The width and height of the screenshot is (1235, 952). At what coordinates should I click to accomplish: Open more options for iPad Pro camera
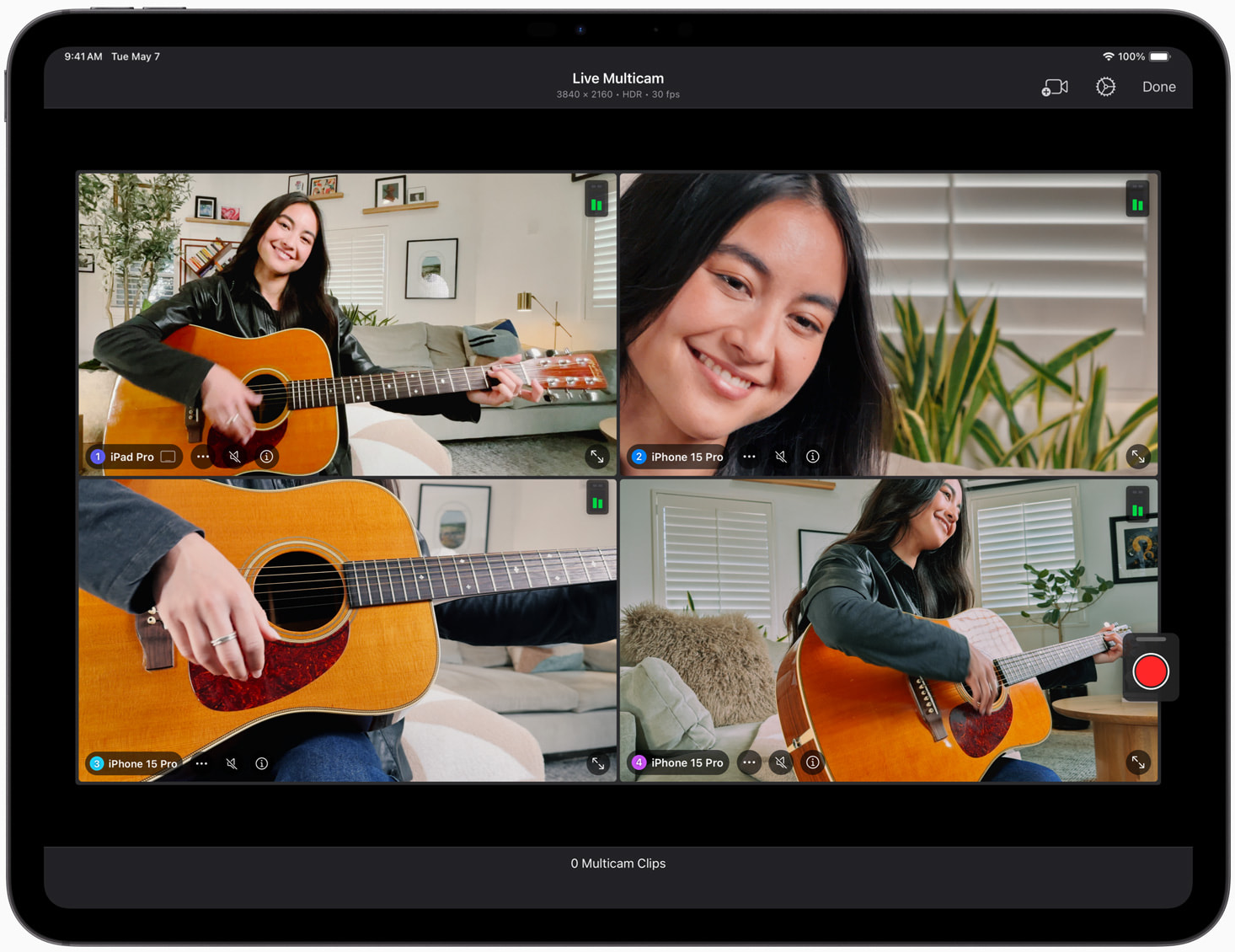pos(203,457)
